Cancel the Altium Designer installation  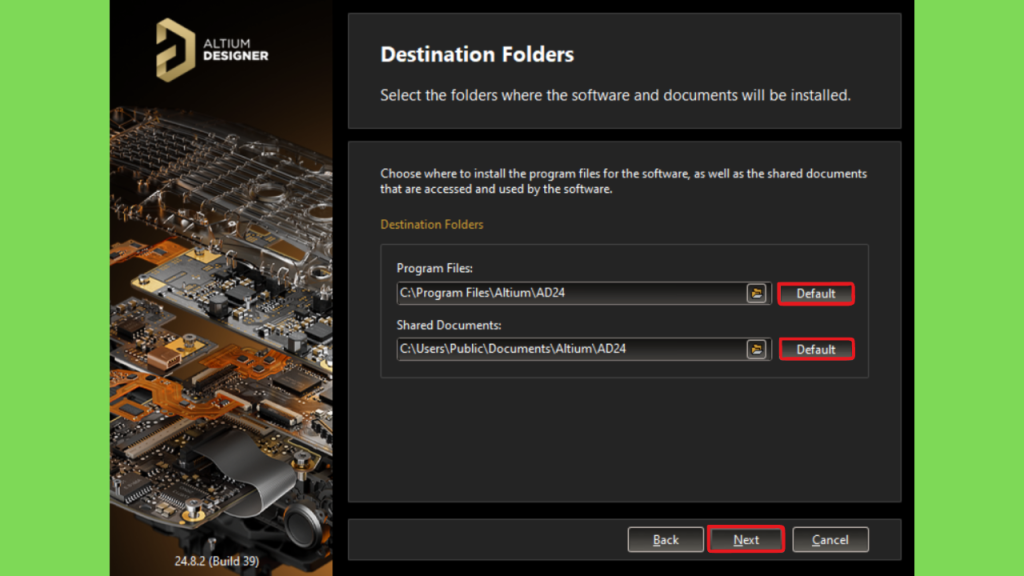(830, 539)
